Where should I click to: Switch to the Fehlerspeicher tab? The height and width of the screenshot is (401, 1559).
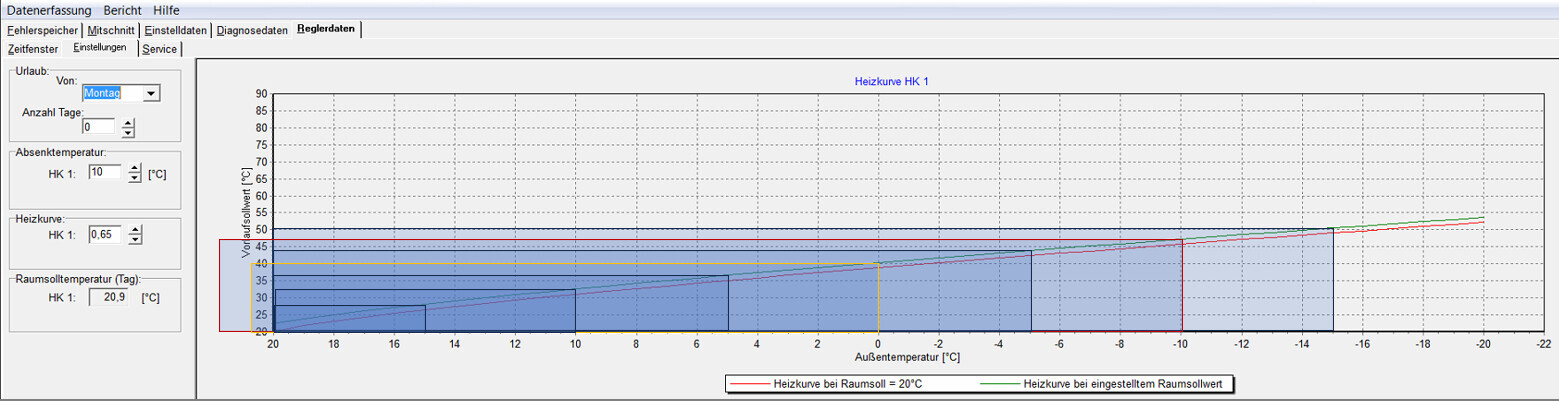42,30
